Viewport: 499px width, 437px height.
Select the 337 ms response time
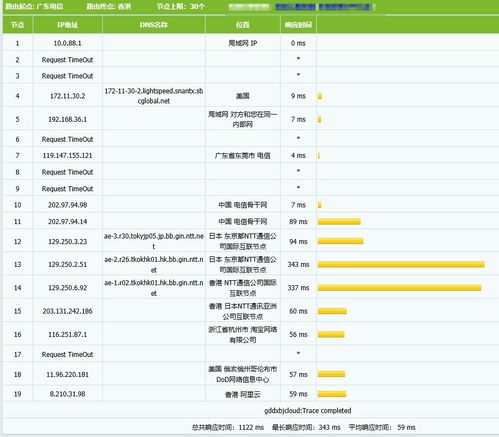[x=298, y=288]
